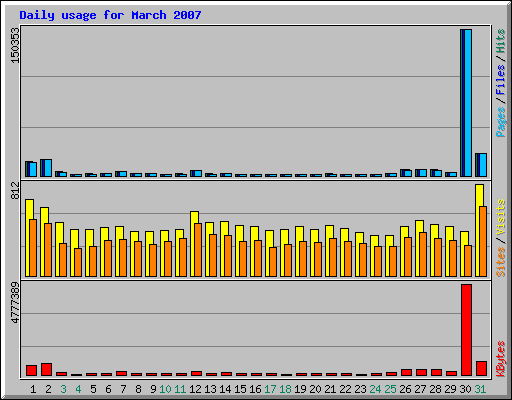The image size is (512, 400).
Task: Click the orange day 1 Sites bar
Action: coord(33,248)
